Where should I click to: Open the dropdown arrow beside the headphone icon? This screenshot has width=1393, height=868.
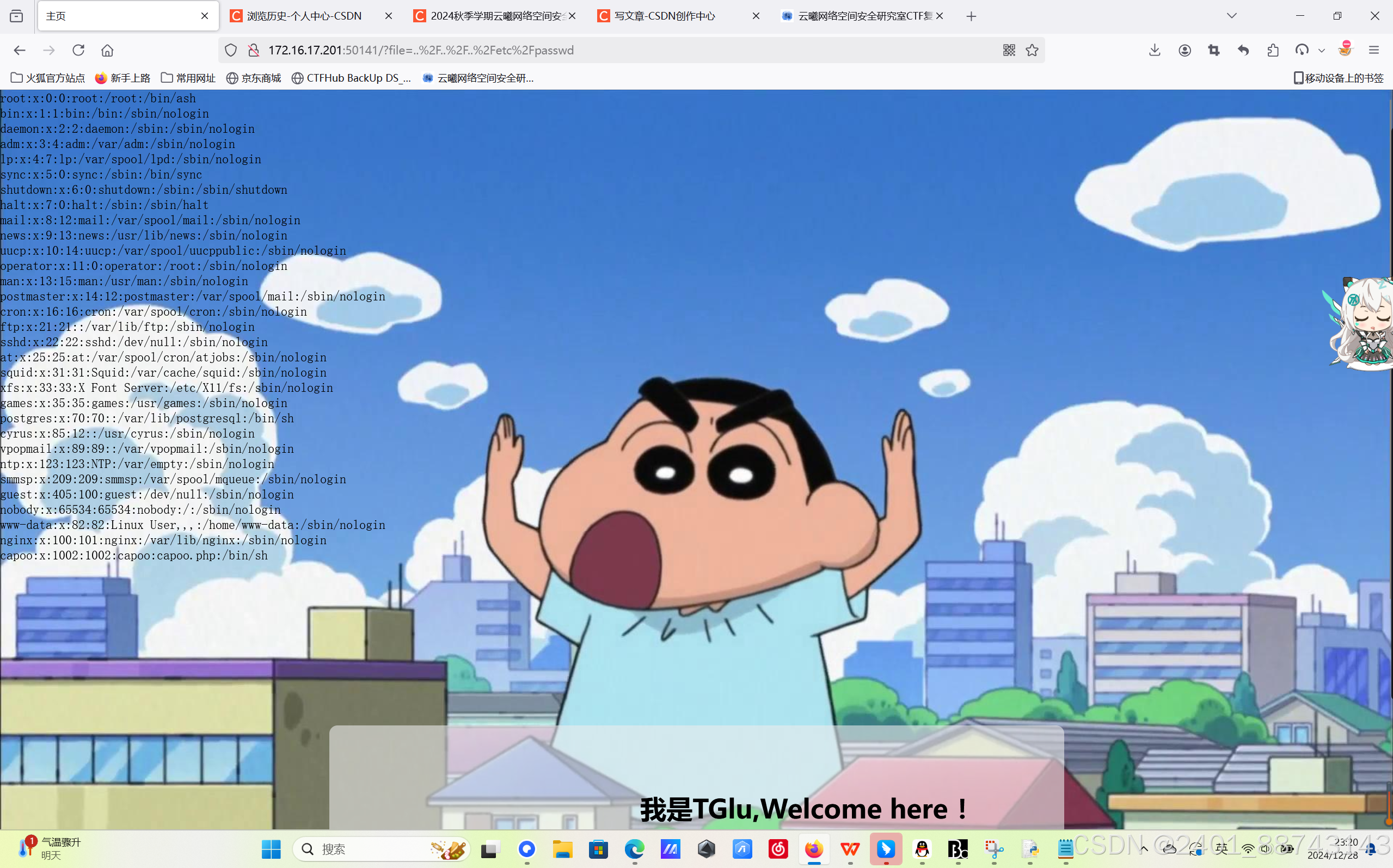pyautogui.click(x=1321, y=51)
